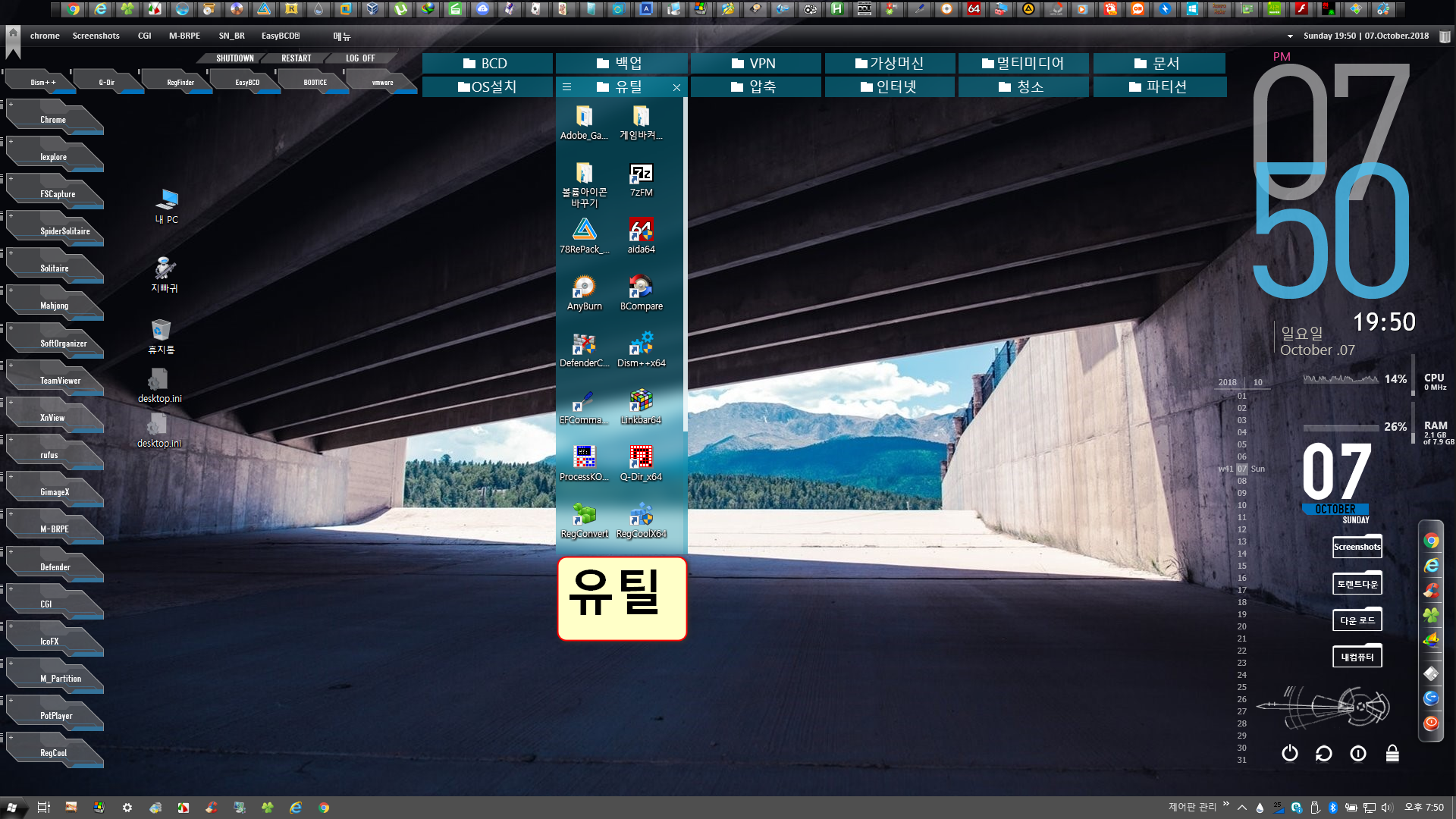Open the 지빠귀 desktop icon
The image size is (1456, 819).
click(165, 275)
